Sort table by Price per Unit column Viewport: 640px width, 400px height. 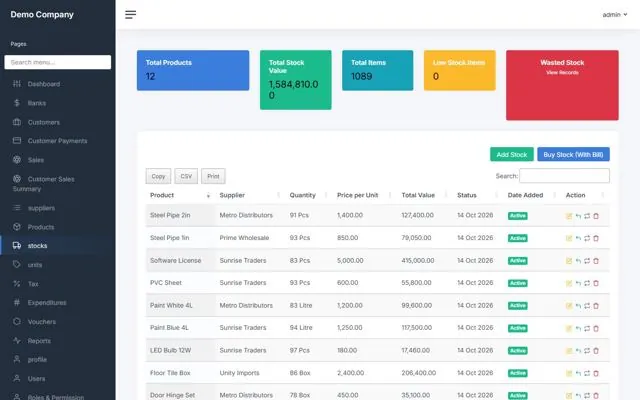coord(364,195)
